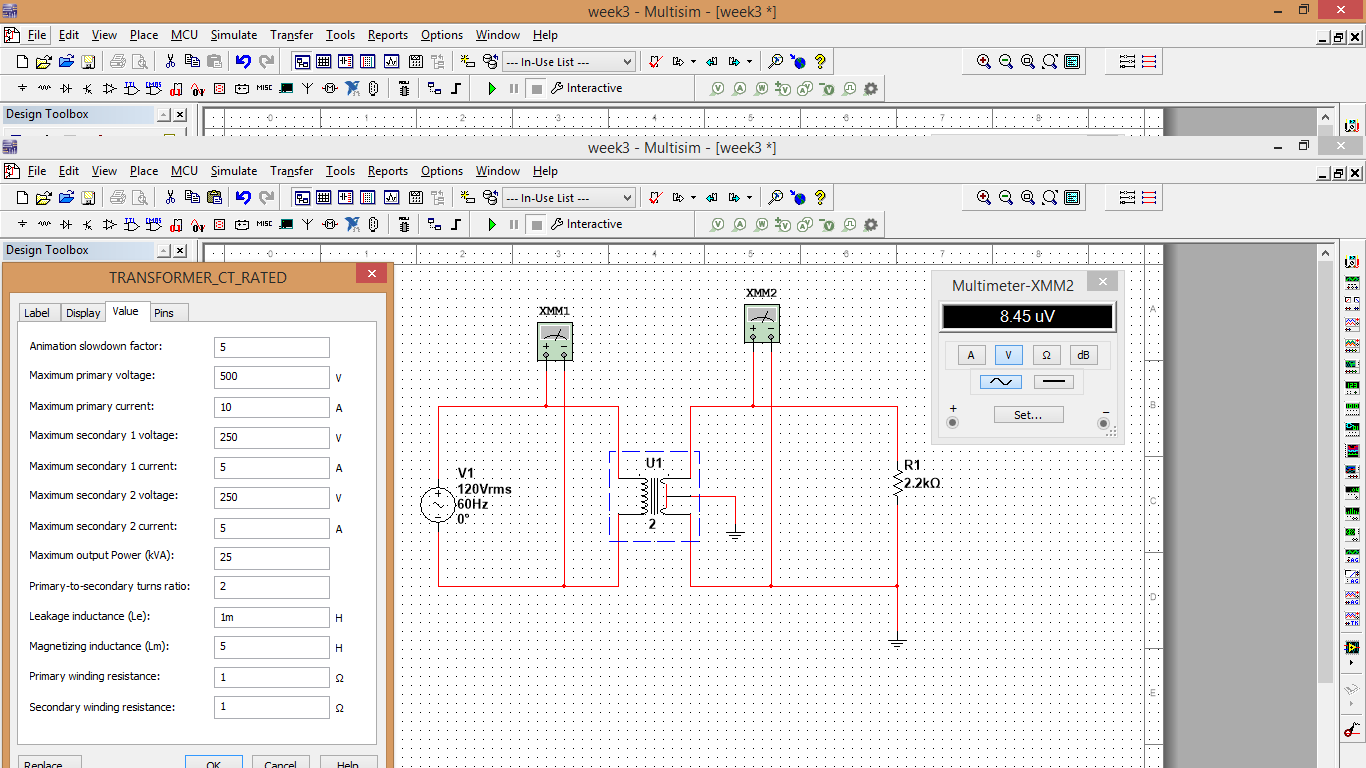Click the Save icon in the front window toolbar

coord(88,198)
